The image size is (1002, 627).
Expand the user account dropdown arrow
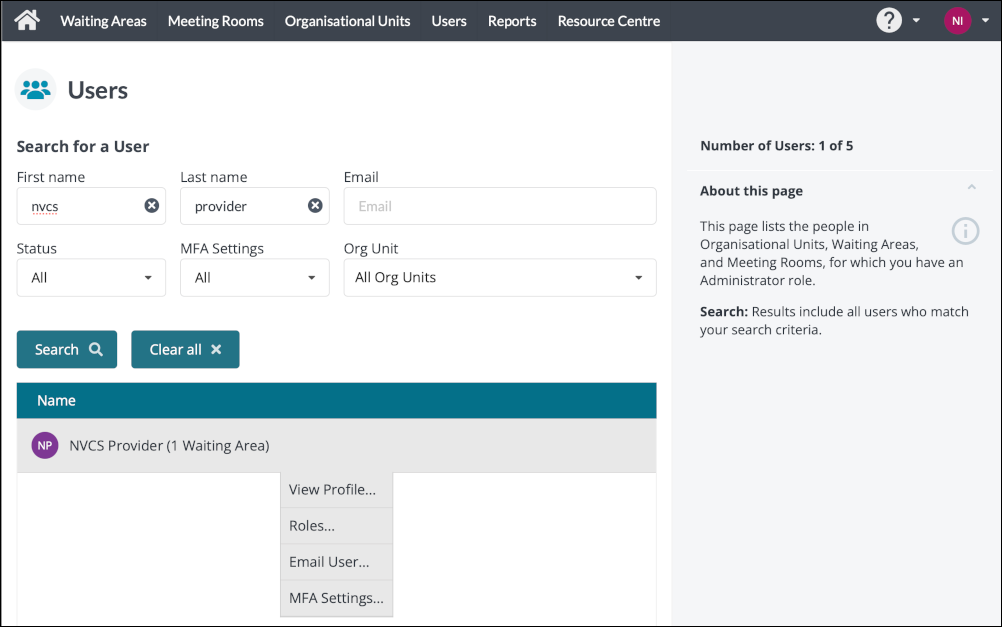[x=985, y=20]
